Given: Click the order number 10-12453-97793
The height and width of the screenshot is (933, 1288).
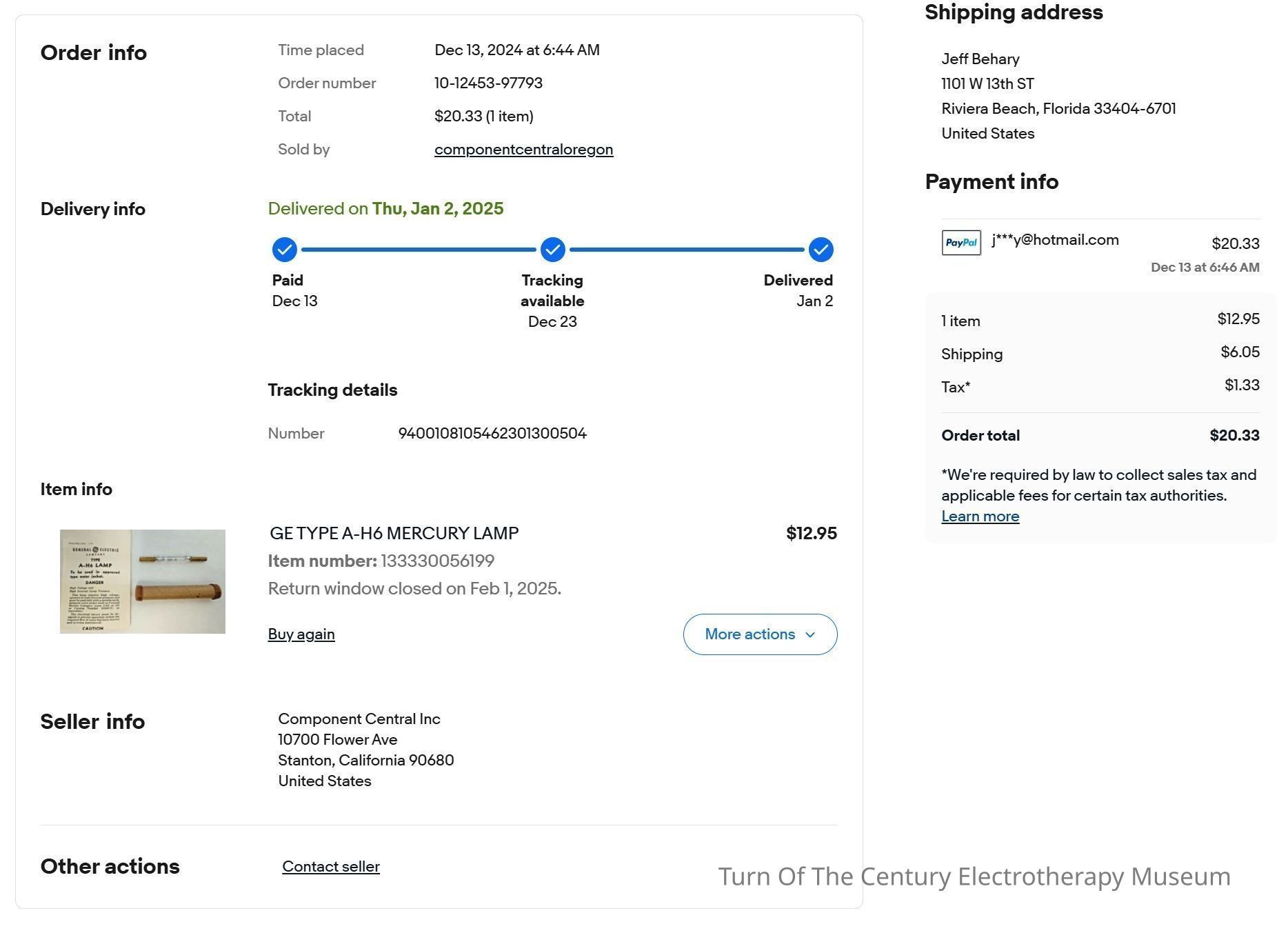Looking at the screenshot, I should (x=488, y=83).
